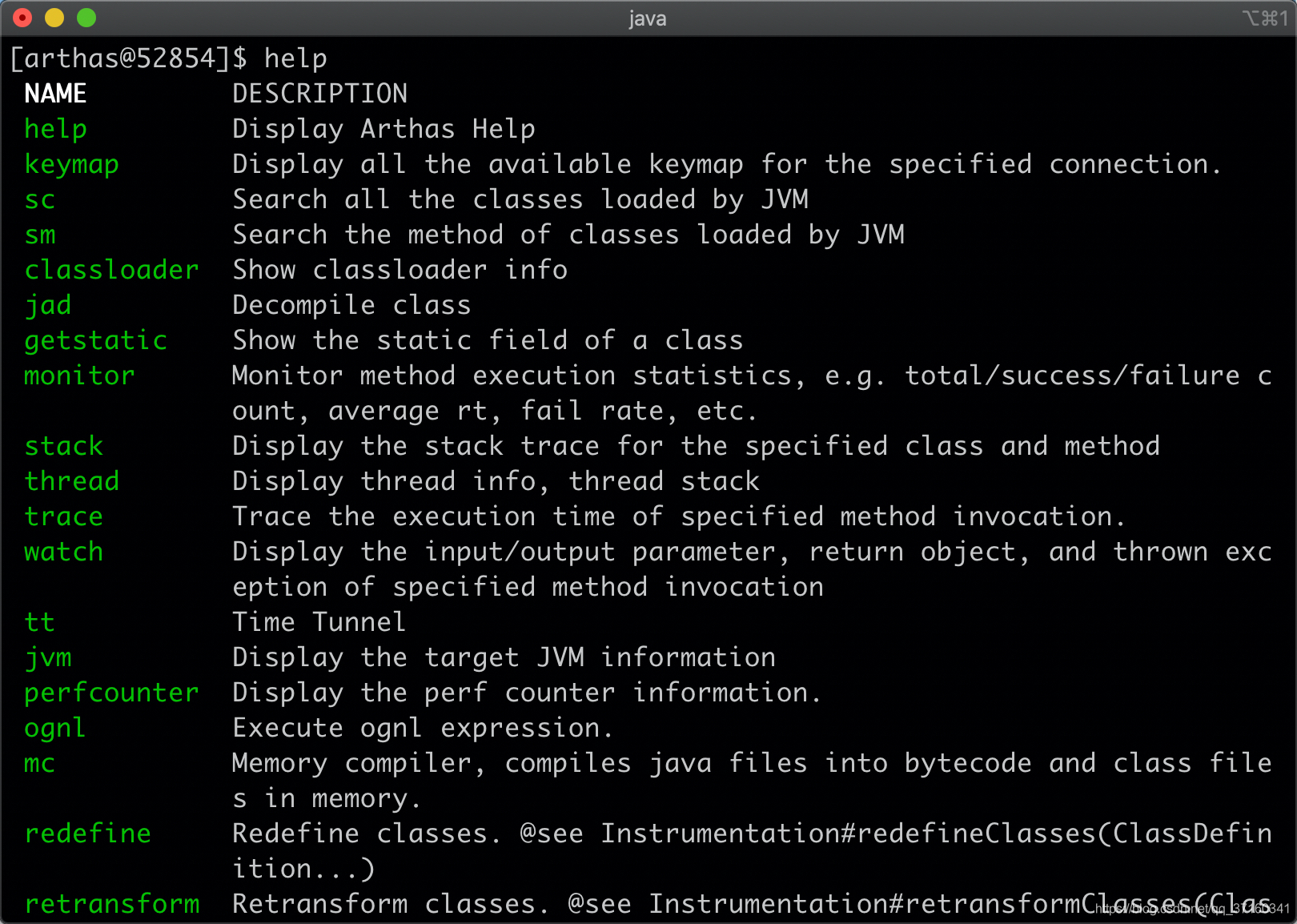Click the green maximize window button
The height and width of the screenshot is (924, 1297).
point(86,18)
